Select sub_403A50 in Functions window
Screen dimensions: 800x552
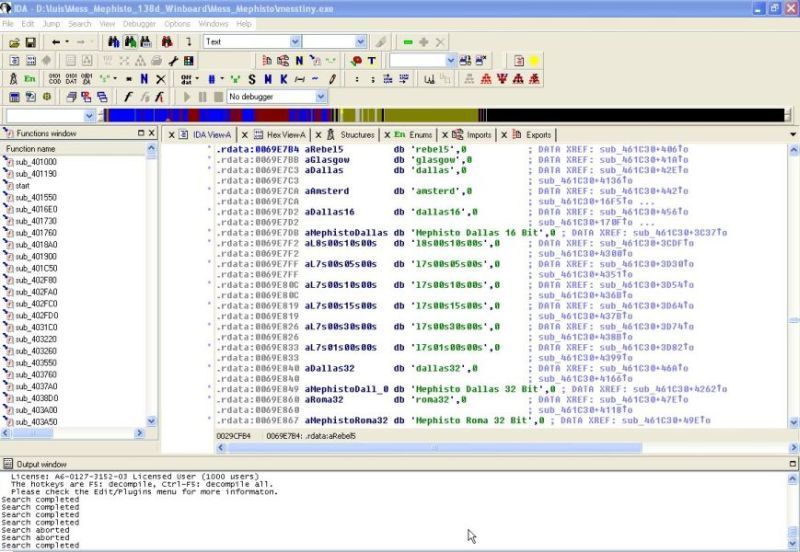pyautogui.click(x=36, y=422)
